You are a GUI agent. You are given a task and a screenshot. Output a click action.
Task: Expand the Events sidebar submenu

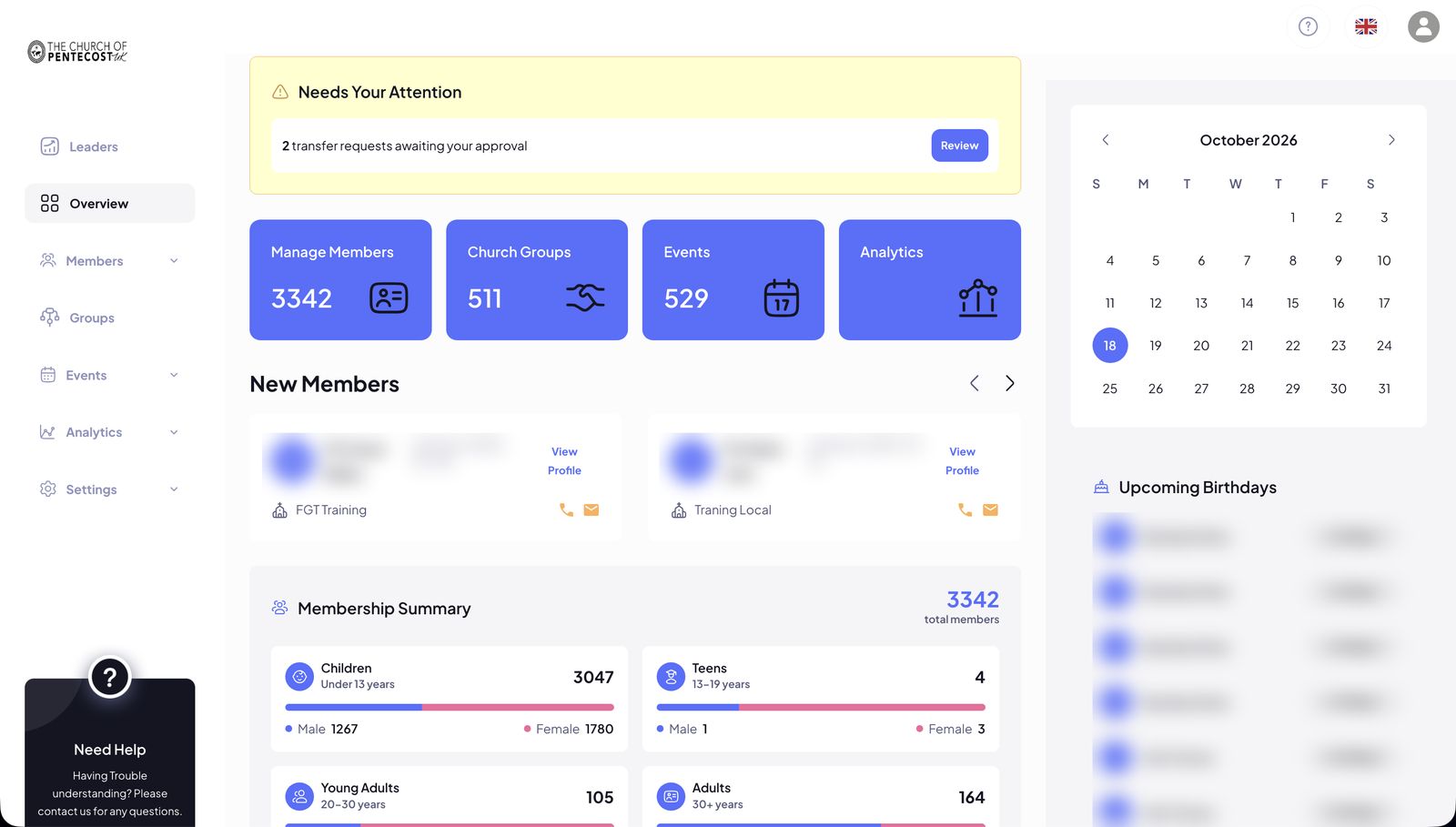174,375
